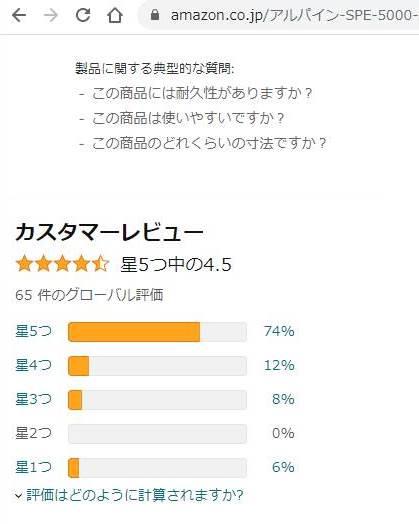Click the browser back arrow
This screenshot has height=524, width=419.
[x=19, y=15]
